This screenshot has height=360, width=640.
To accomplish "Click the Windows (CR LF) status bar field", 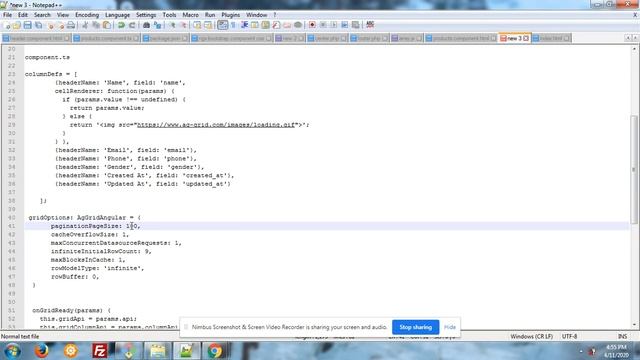I will [x=531, y=336].
